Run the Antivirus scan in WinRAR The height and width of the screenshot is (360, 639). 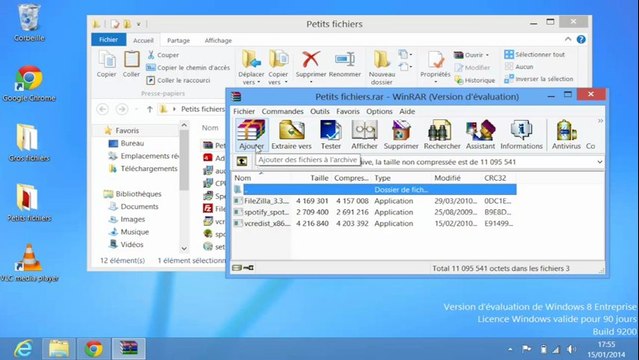pos(566,135)
